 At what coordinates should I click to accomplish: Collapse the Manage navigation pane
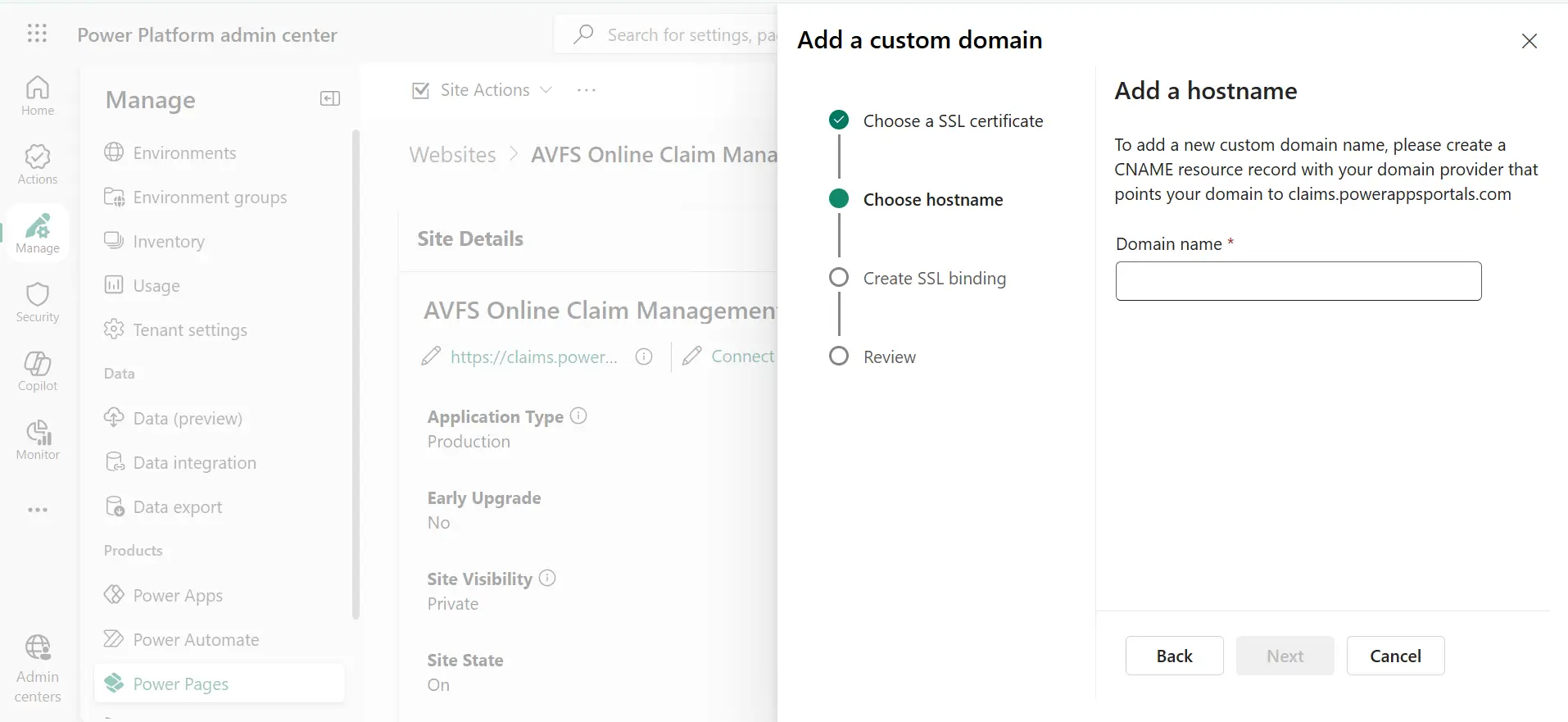pos(330,98)
